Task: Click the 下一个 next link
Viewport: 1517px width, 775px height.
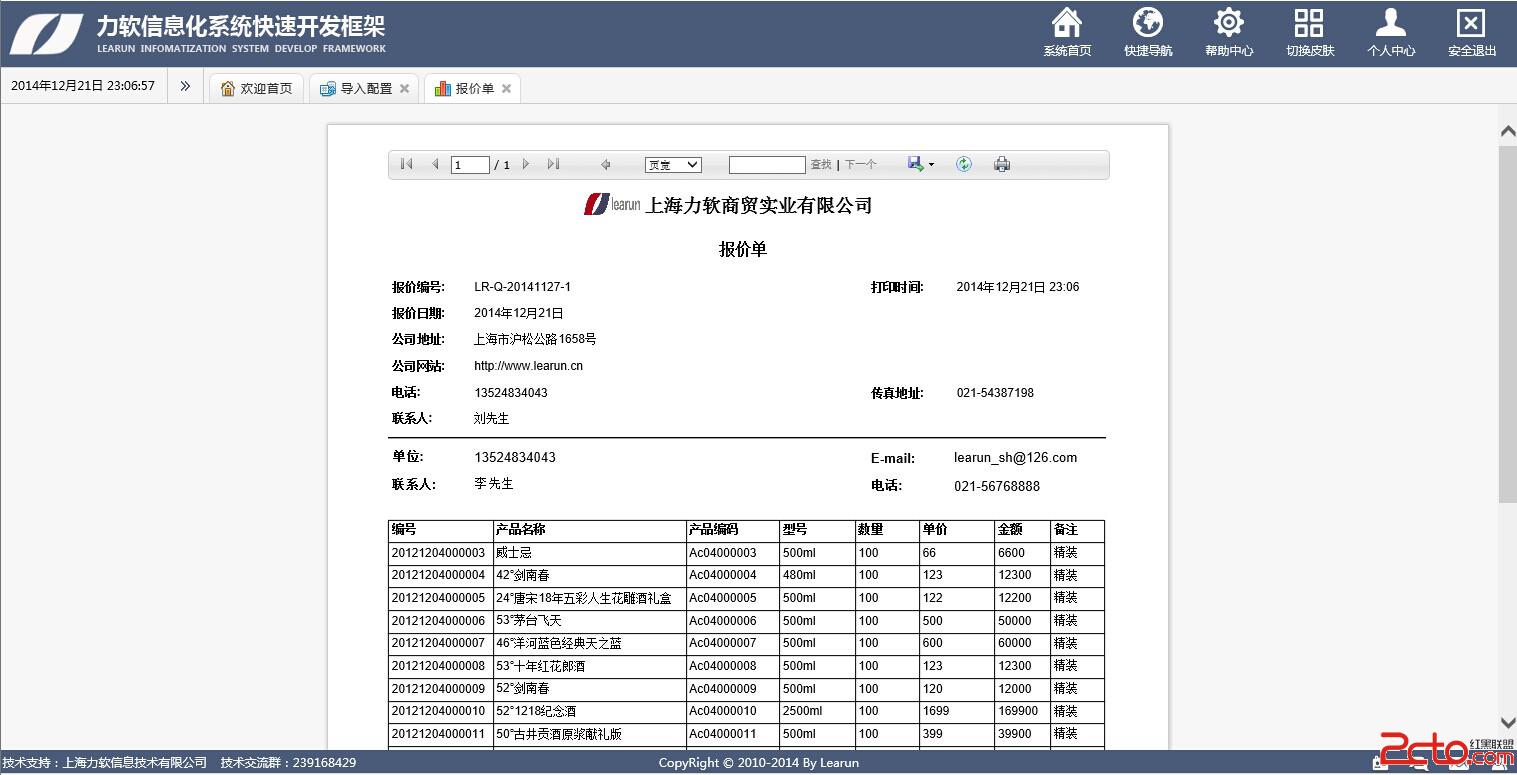Action: click(860, 165)
